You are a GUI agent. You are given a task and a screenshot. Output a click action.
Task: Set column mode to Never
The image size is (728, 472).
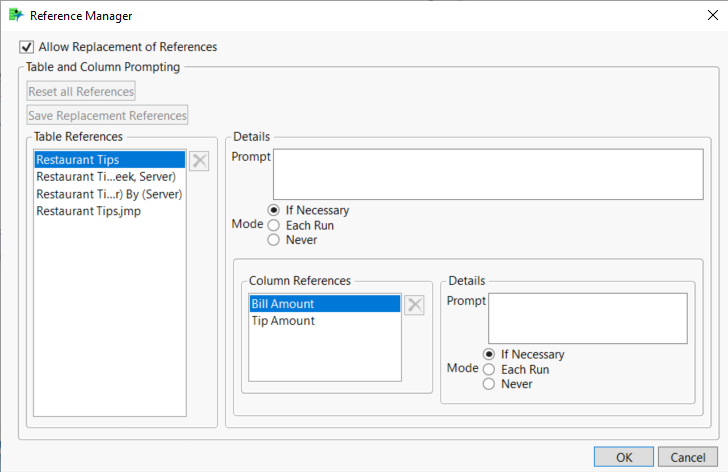pyautogui.click(x=489, y=384)
